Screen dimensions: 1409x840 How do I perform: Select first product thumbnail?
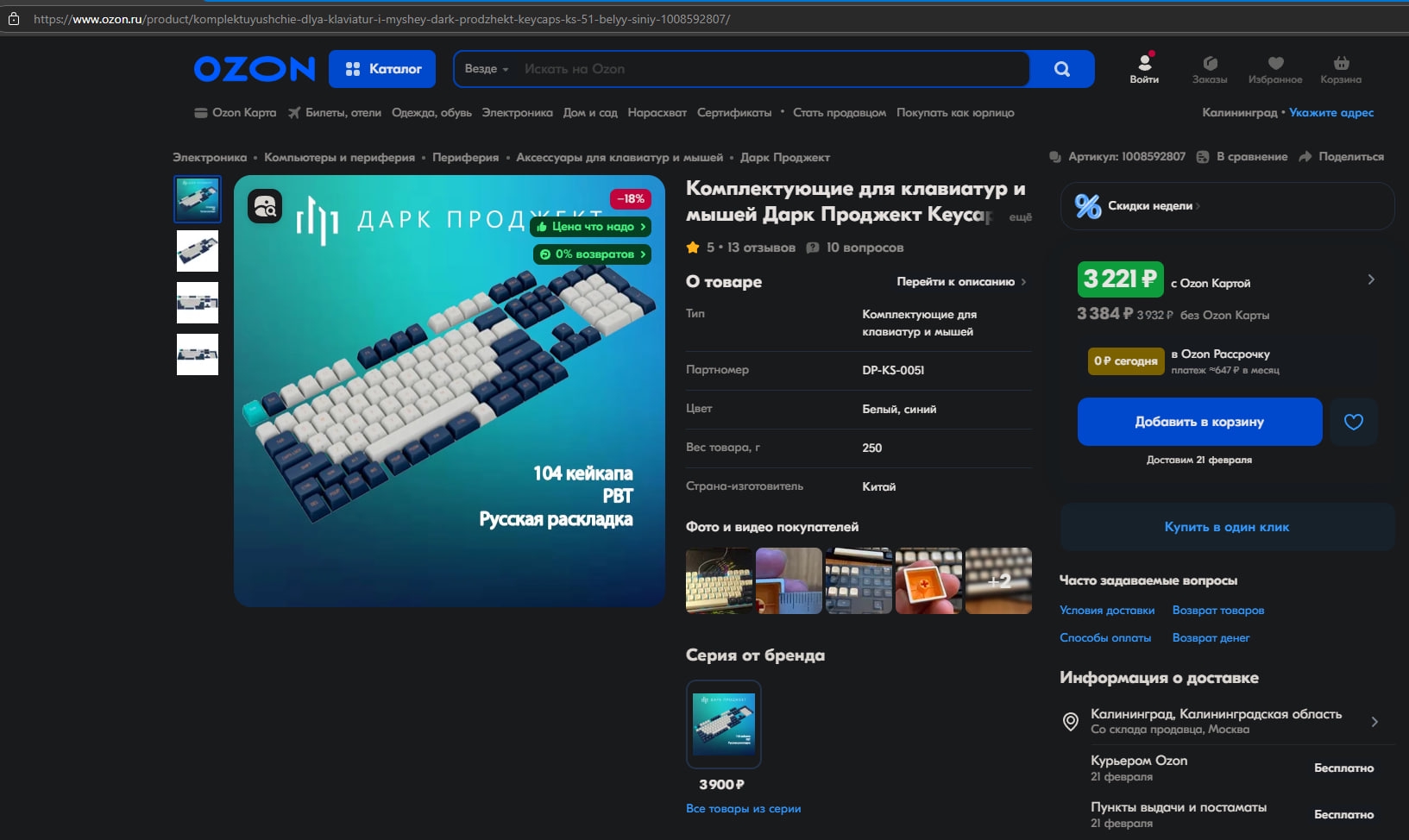click(198, 199)
